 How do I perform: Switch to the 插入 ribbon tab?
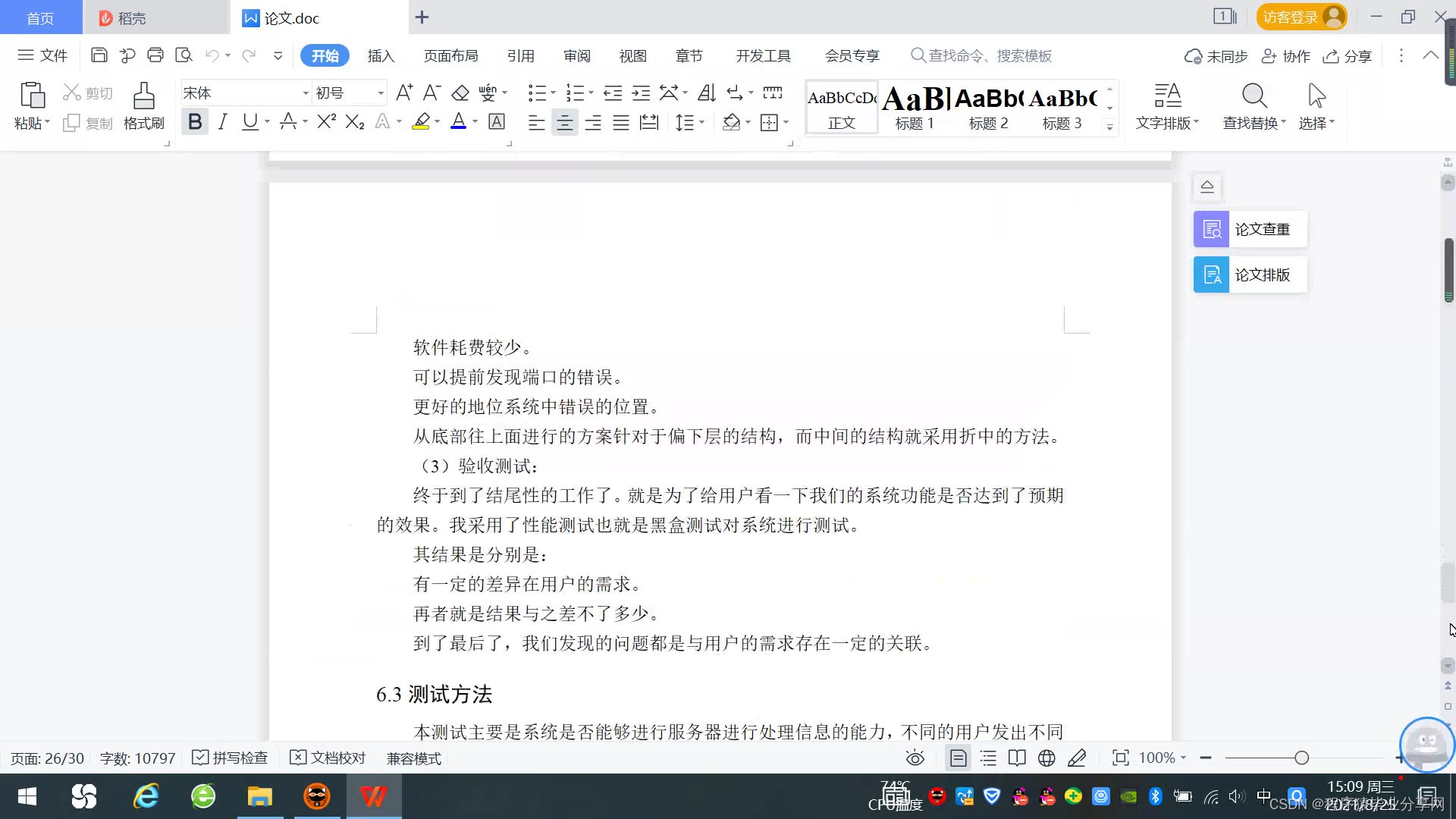point(381,56)
